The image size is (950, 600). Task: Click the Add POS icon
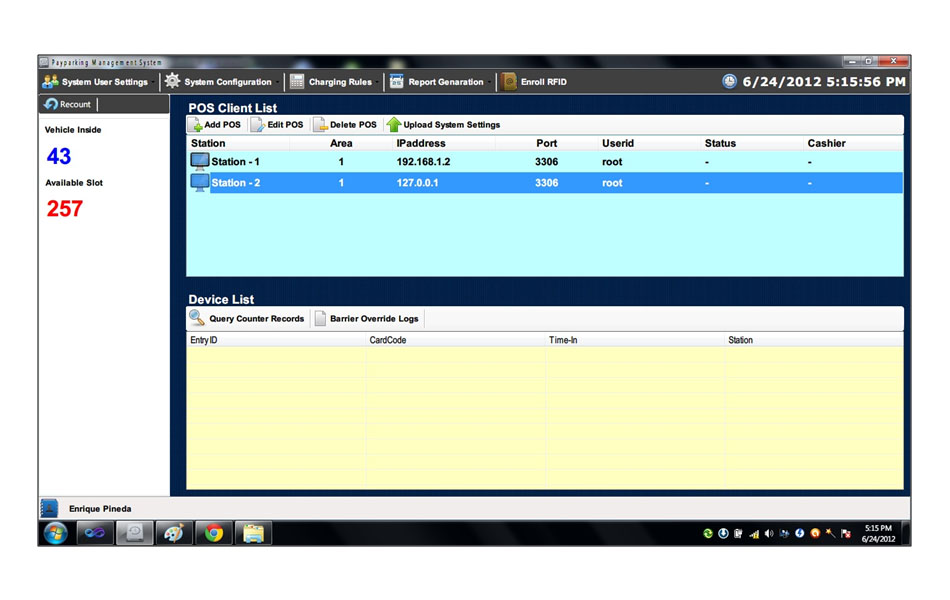point(196,125)
